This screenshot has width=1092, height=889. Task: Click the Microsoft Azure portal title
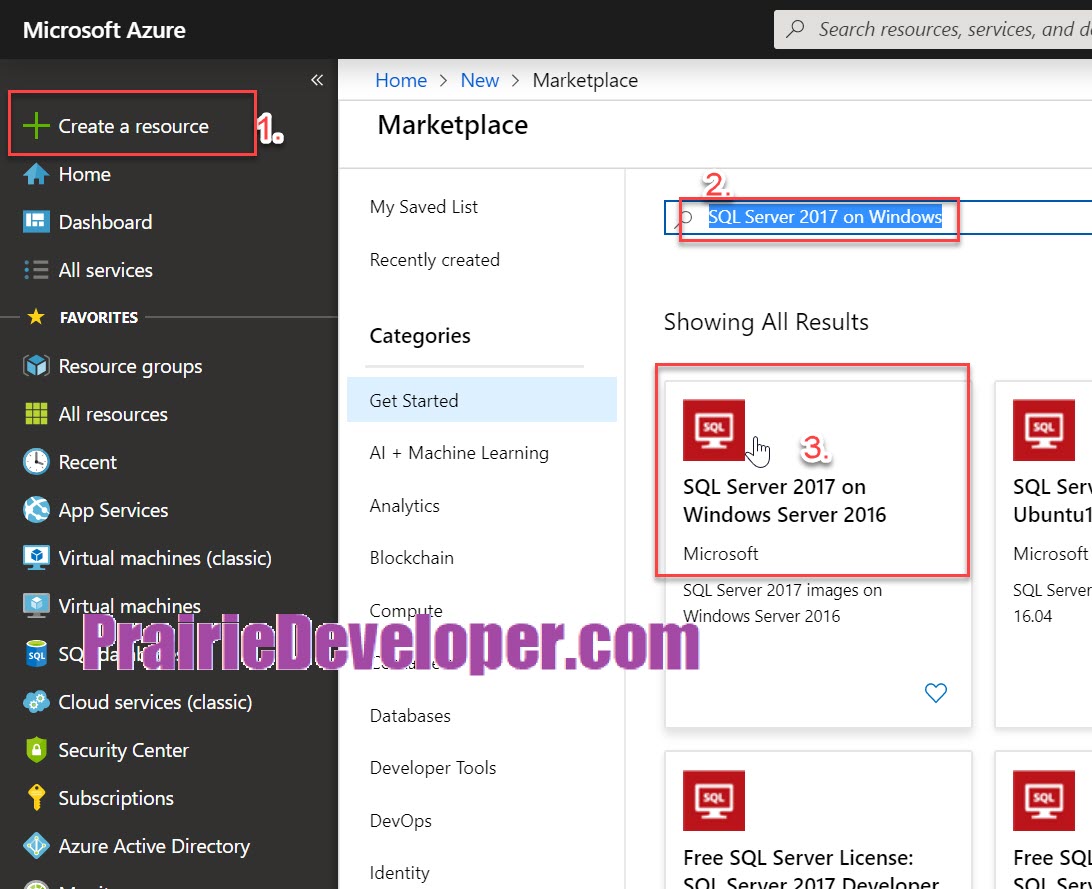pyautogui.click(x=104, y=30)
